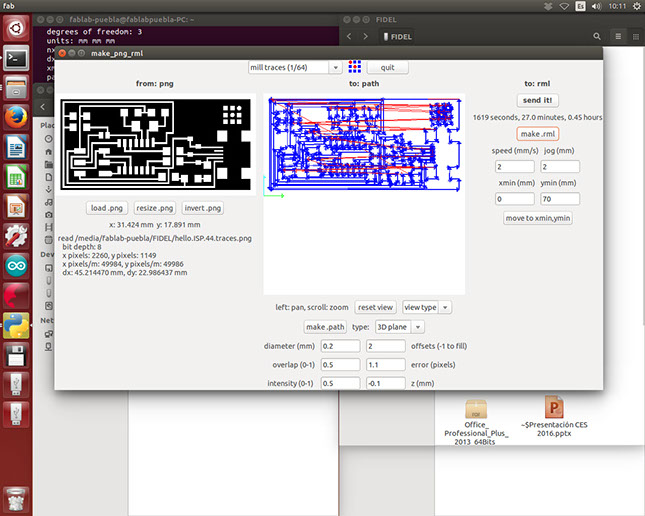Click the back arrow in the rear file window
Screen dimensions: 645x516
pos(43,107)
